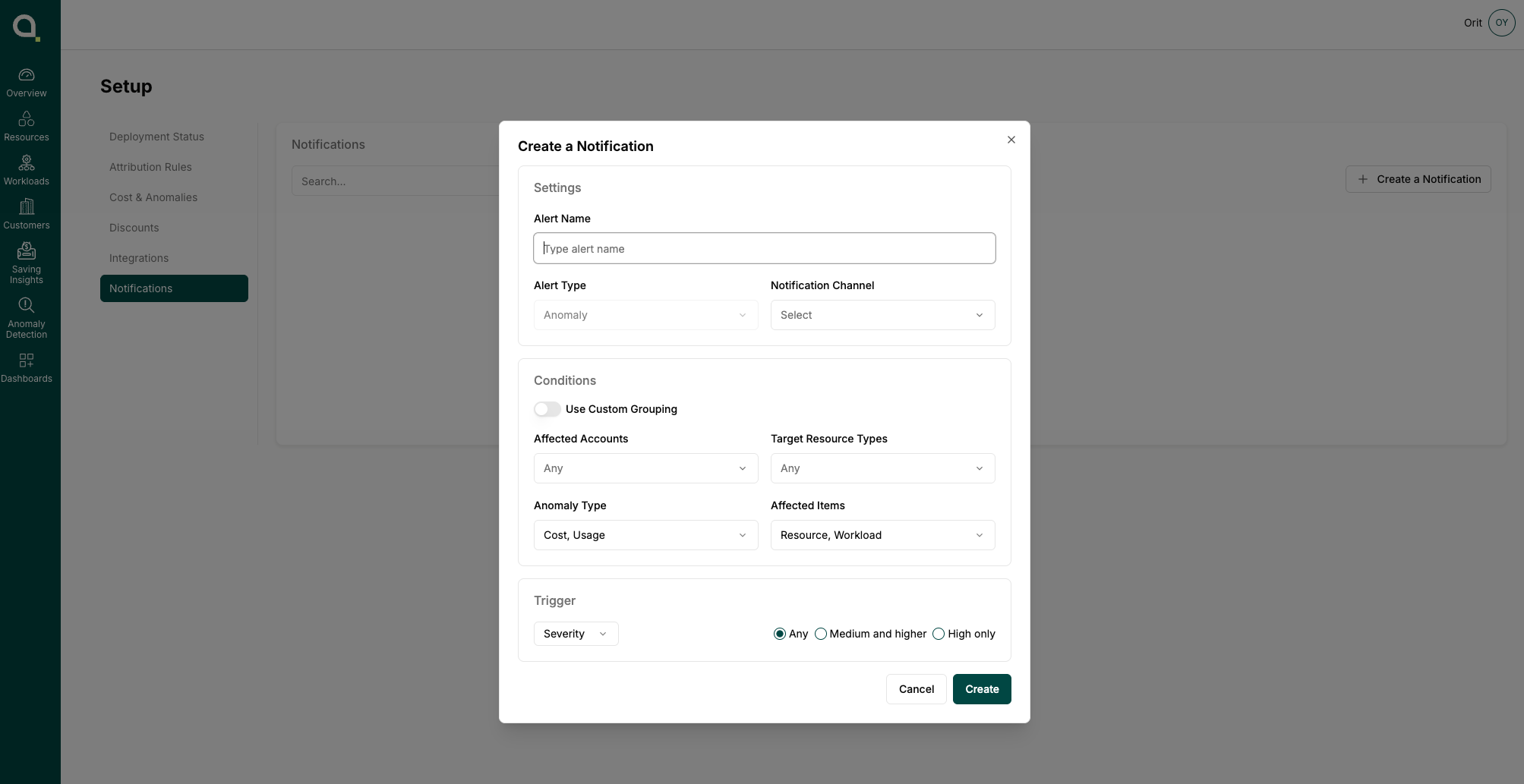This screenshot has height=784, width=1524.
Task: Open Saving Insights in the sidebar
Action: pyautogui.click(x=27, y=263)
